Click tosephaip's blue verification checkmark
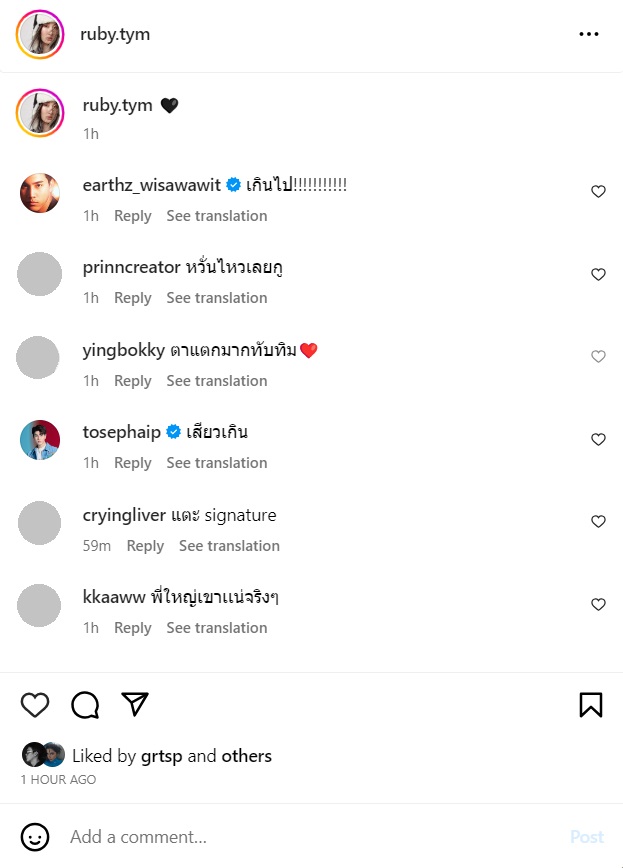623x868 pixels. (x=169, y=432)
